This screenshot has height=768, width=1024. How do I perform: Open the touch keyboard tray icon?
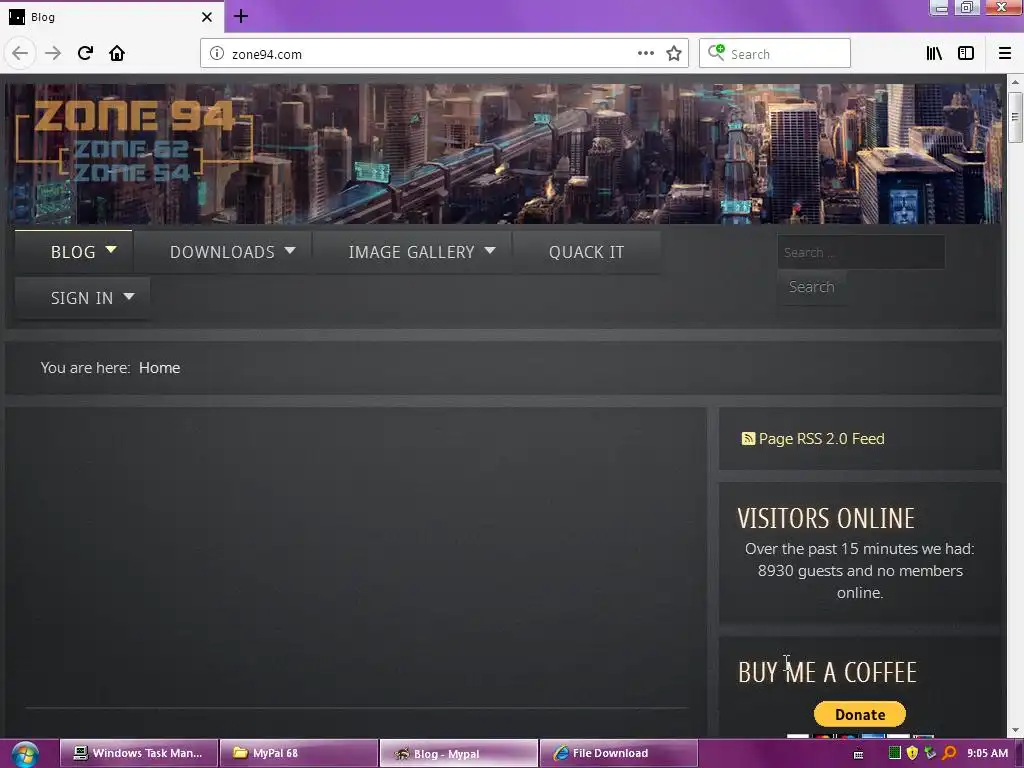(859, 754)
